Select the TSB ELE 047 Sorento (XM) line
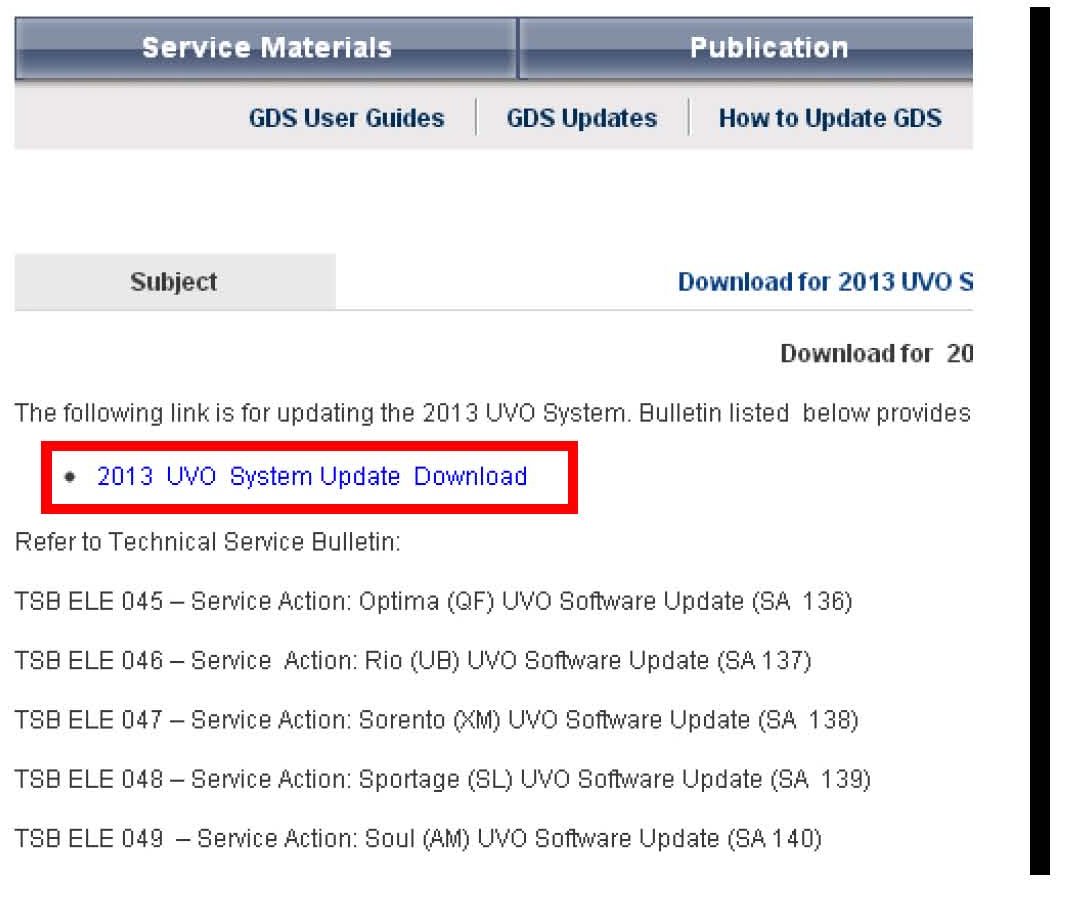Image resolution: width=1065 pixels, height=897 pixels. coord(436,719)
